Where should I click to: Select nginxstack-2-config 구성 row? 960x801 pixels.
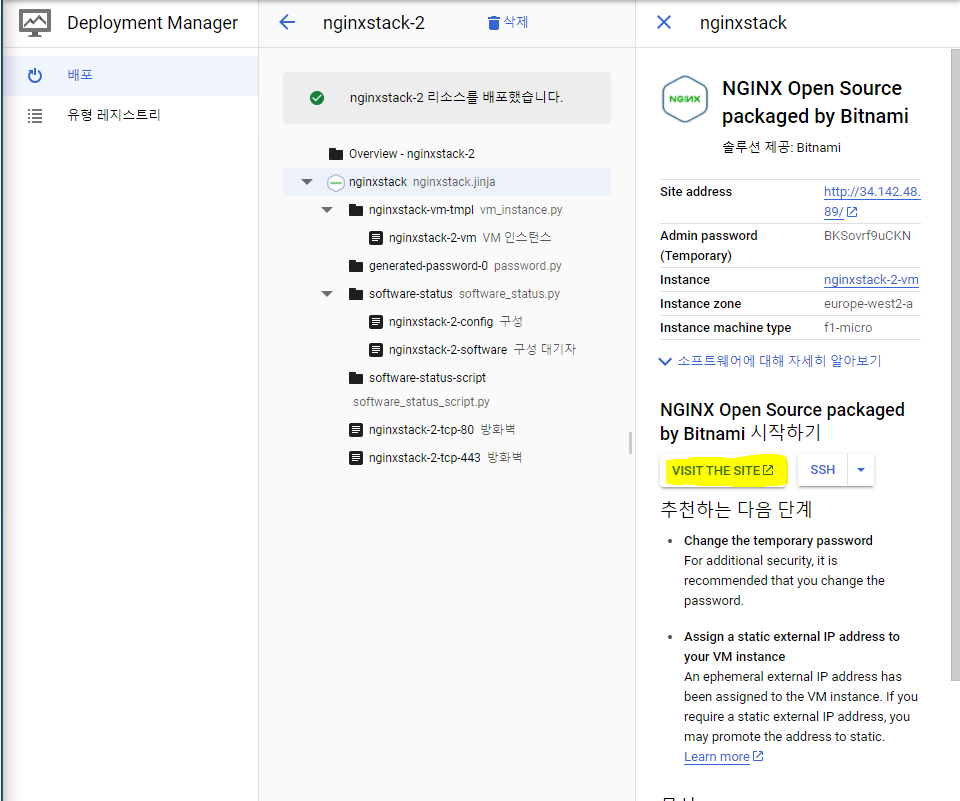tap(447, 322)
